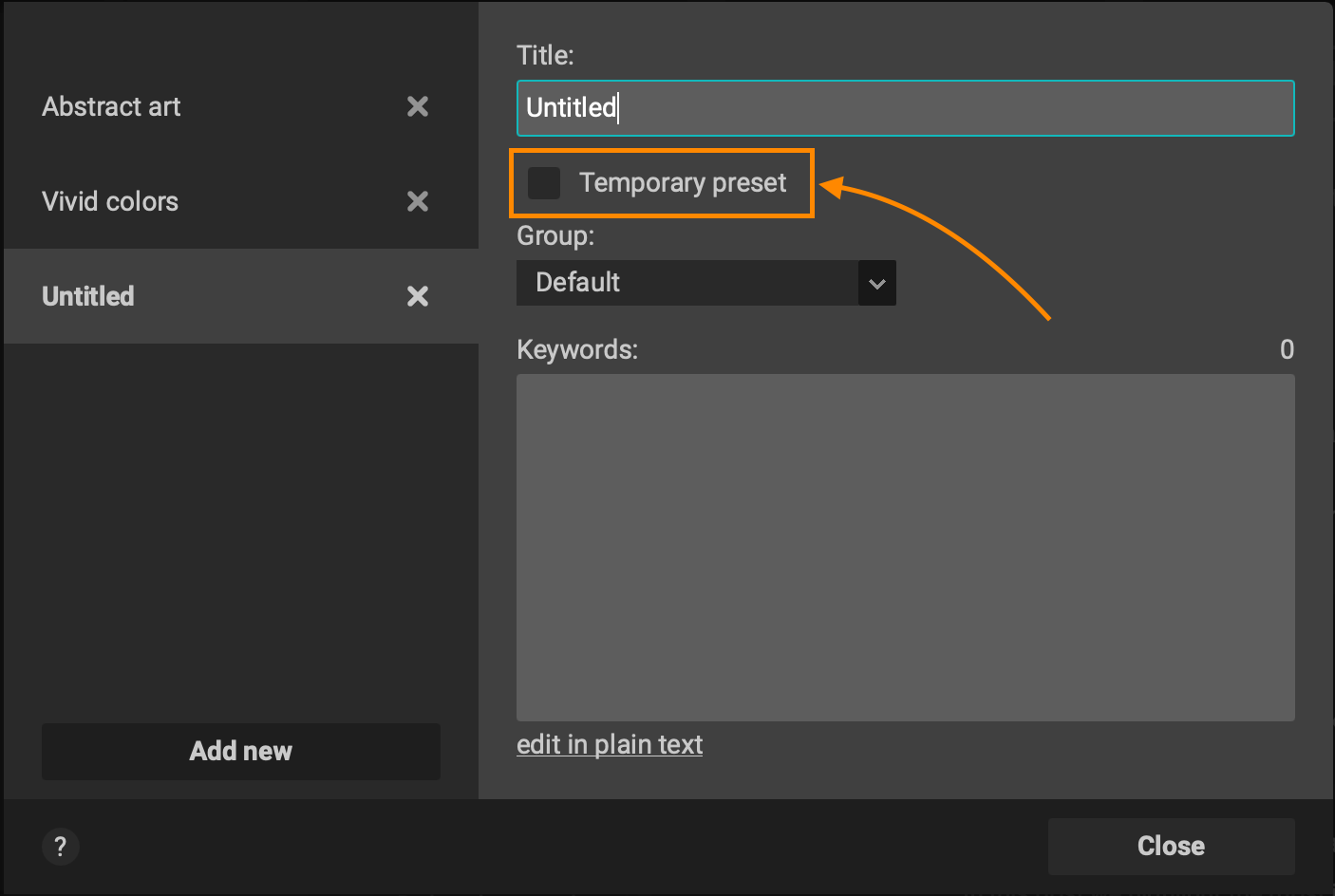Image resolution: width=1335 pixels, height=896 pixels.
Task: Click inside the empty Keywords area
Action: [905, 547]
